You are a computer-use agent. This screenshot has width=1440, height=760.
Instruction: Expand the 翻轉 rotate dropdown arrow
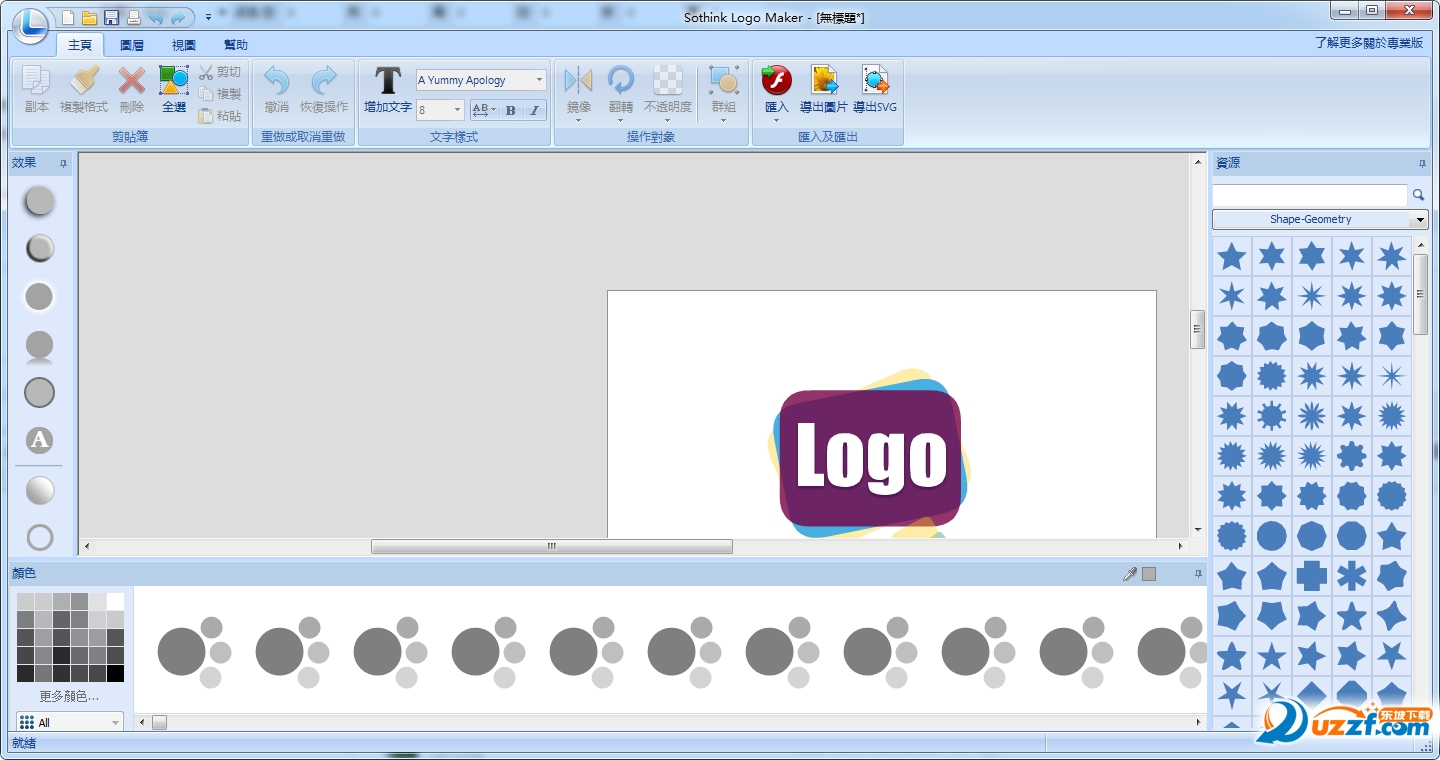[x=621, y=120]
